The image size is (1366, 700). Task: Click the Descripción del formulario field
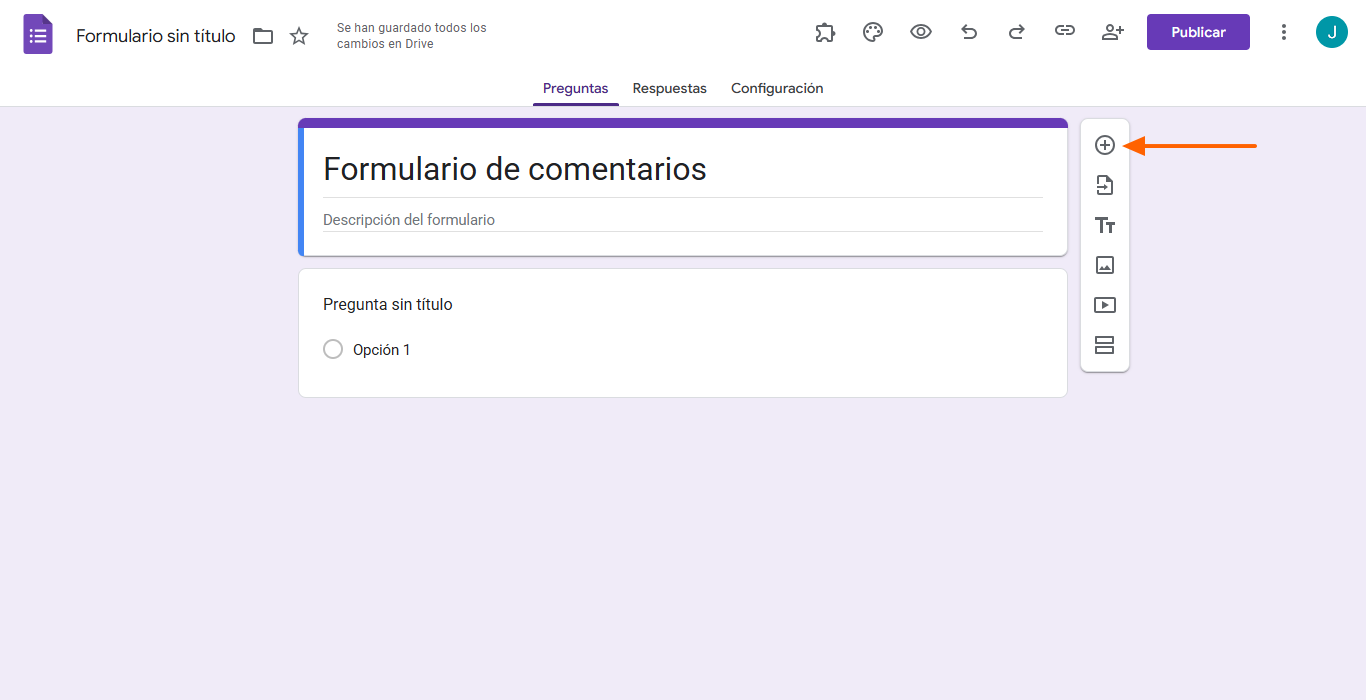(682, 220)
